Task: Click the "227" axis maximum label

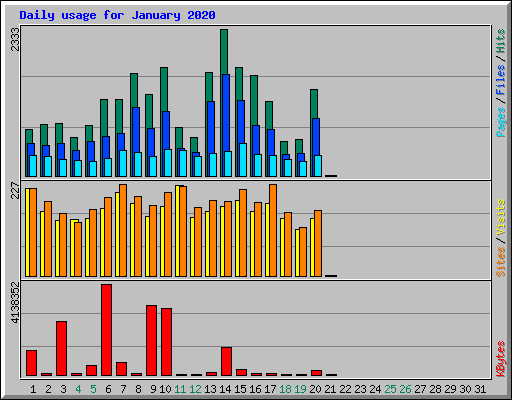Action: point(15,190)
